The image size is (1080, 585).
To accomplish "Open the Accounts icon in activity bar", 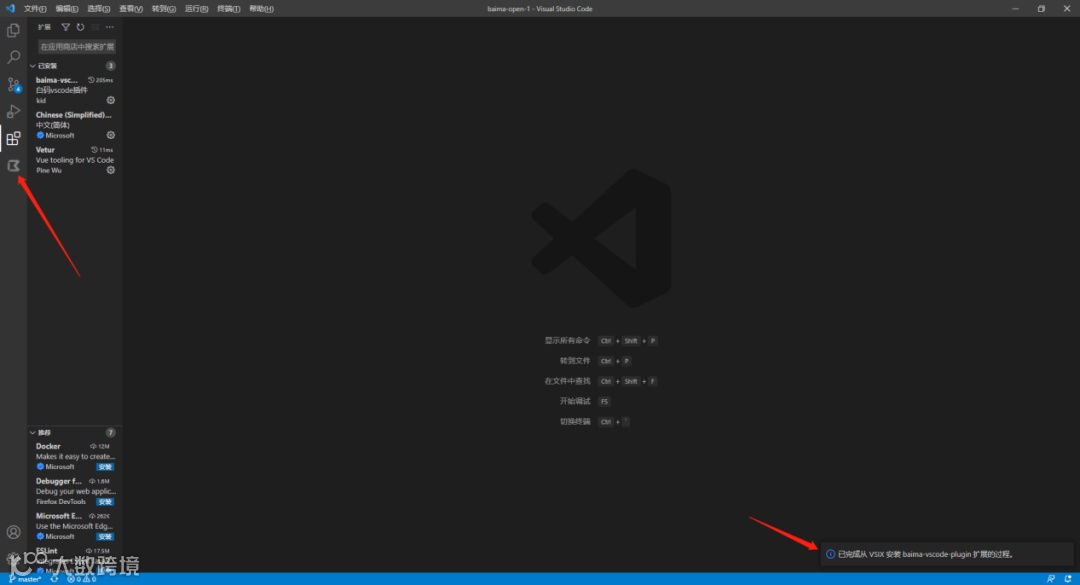I will tap(13, 532).
